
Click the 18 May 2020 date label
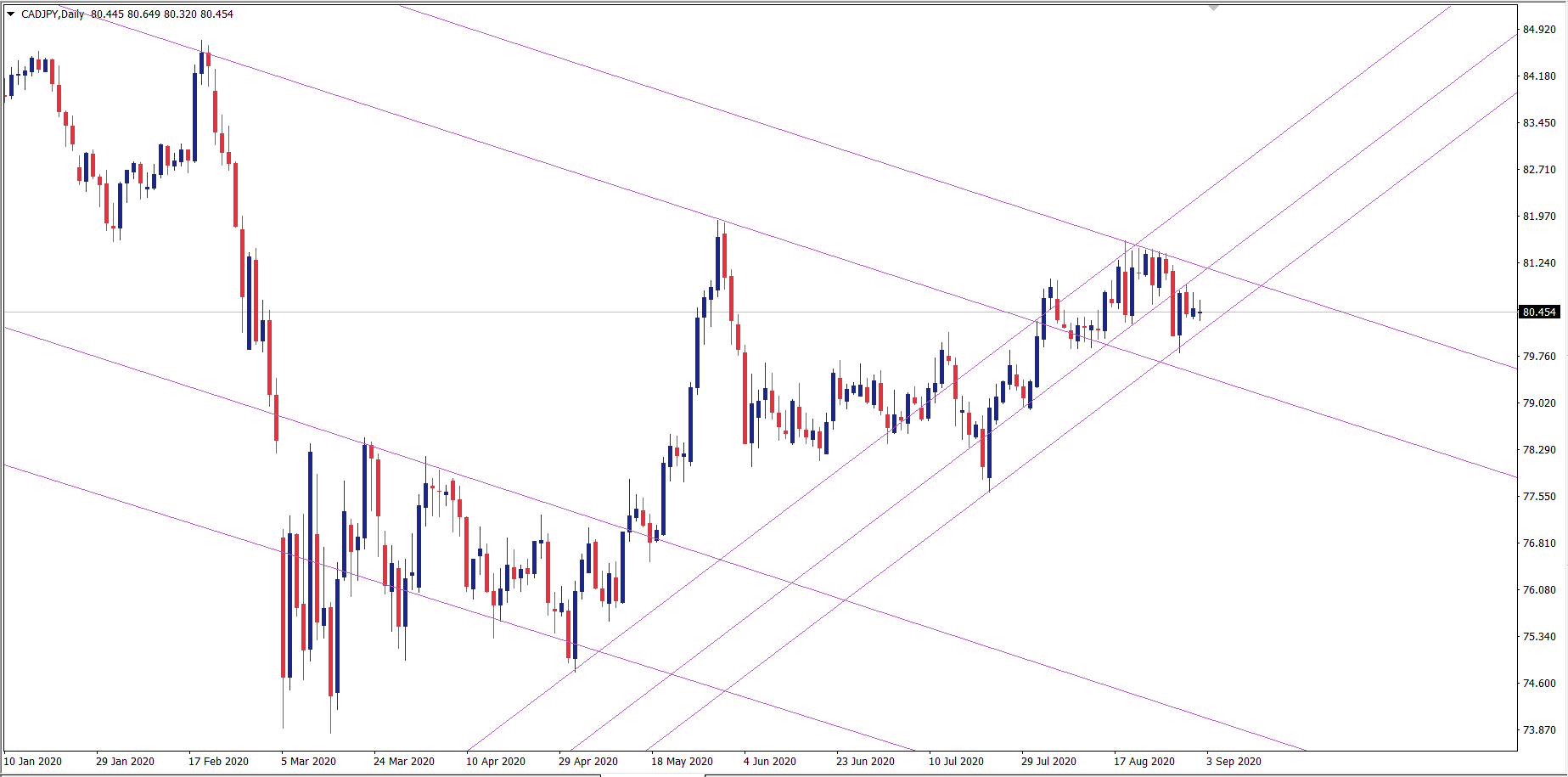pyautogui.click(x=682, y=761)
